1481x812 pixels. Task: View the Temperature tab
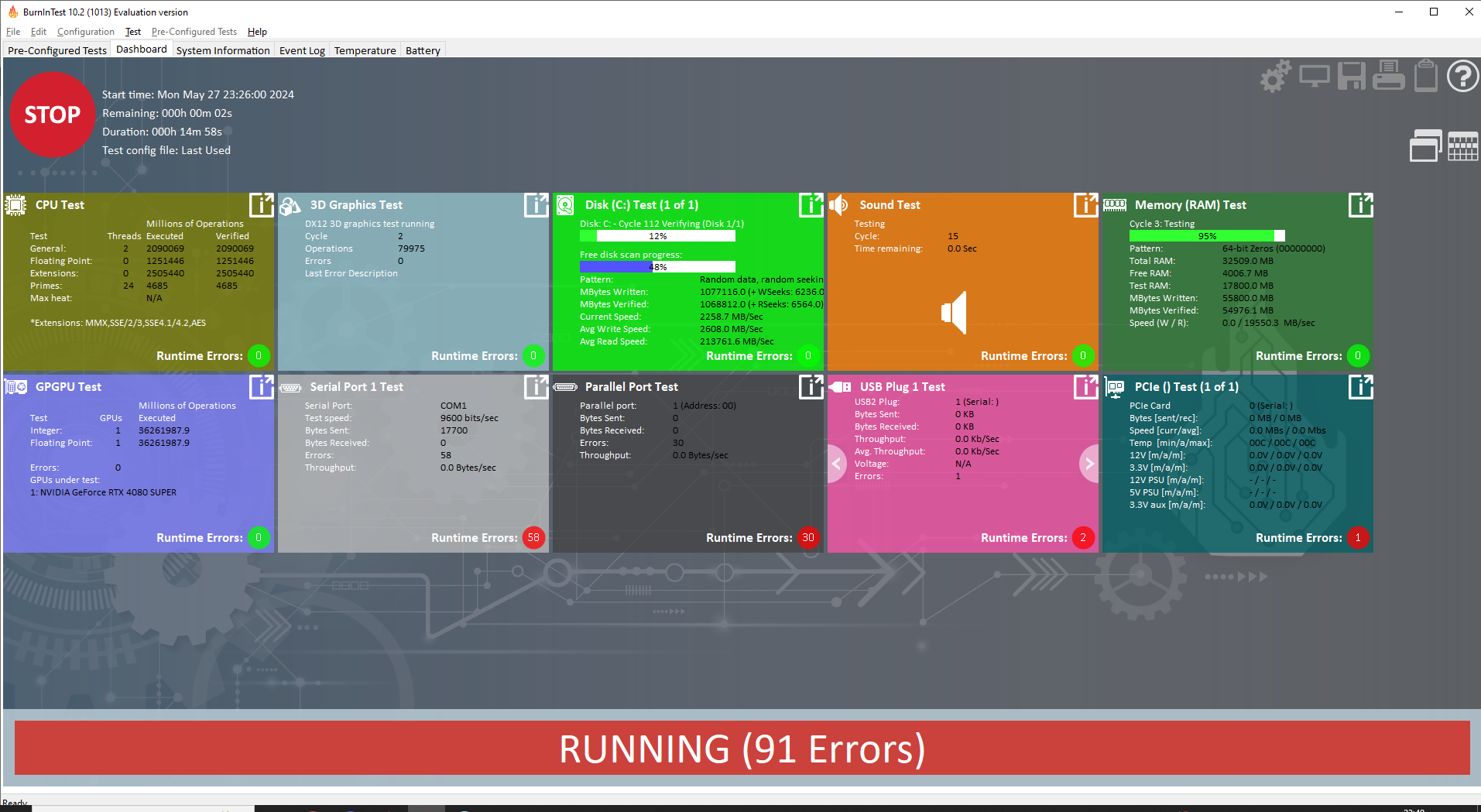tap(365, 50)
